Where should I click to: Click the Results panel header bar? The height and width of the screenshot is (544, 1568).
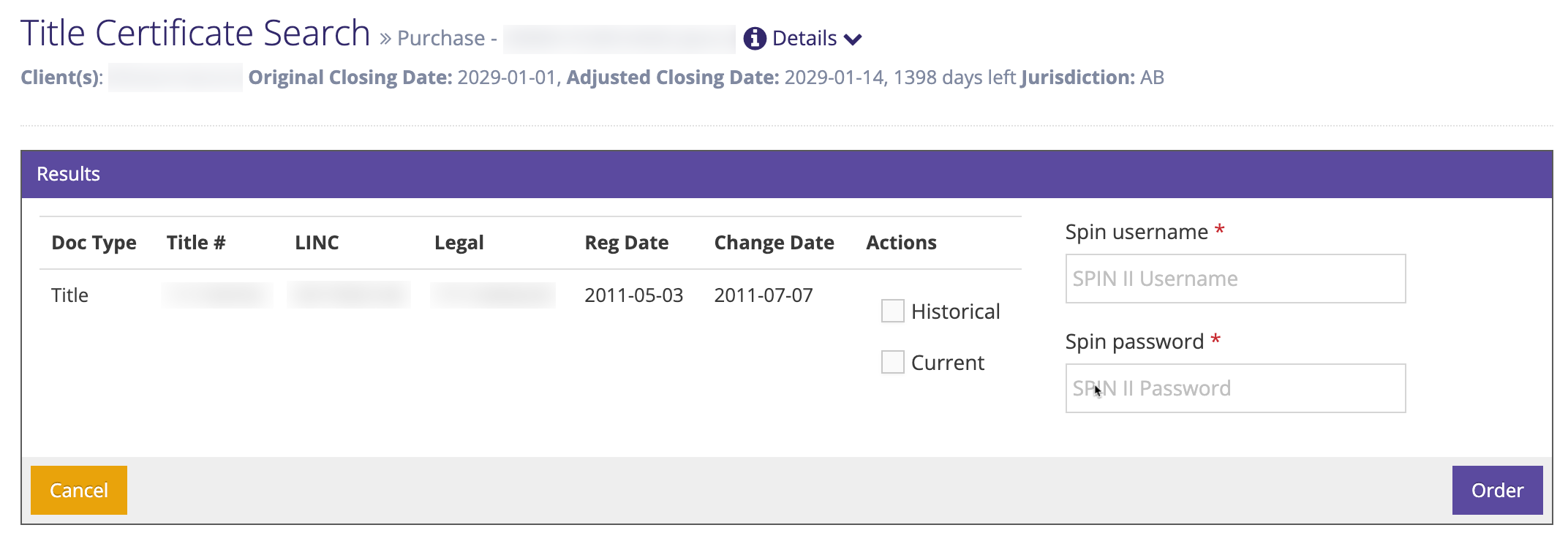(786, 174)
